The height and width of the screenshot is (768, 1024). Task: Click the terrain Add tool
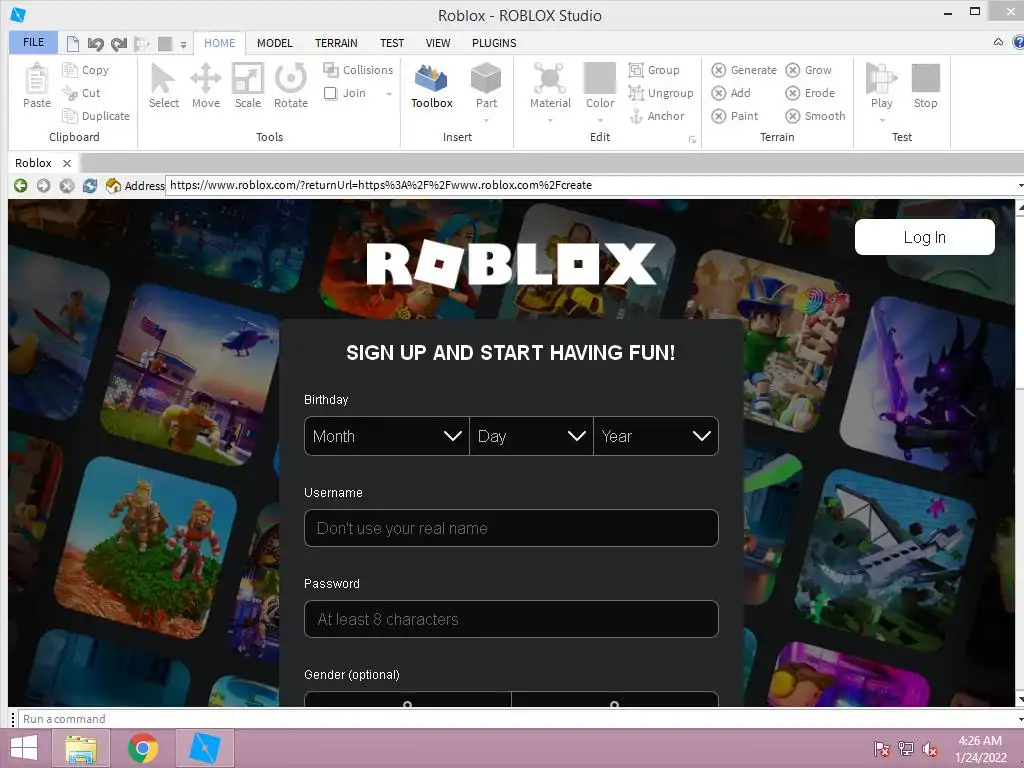pos(731,93)
